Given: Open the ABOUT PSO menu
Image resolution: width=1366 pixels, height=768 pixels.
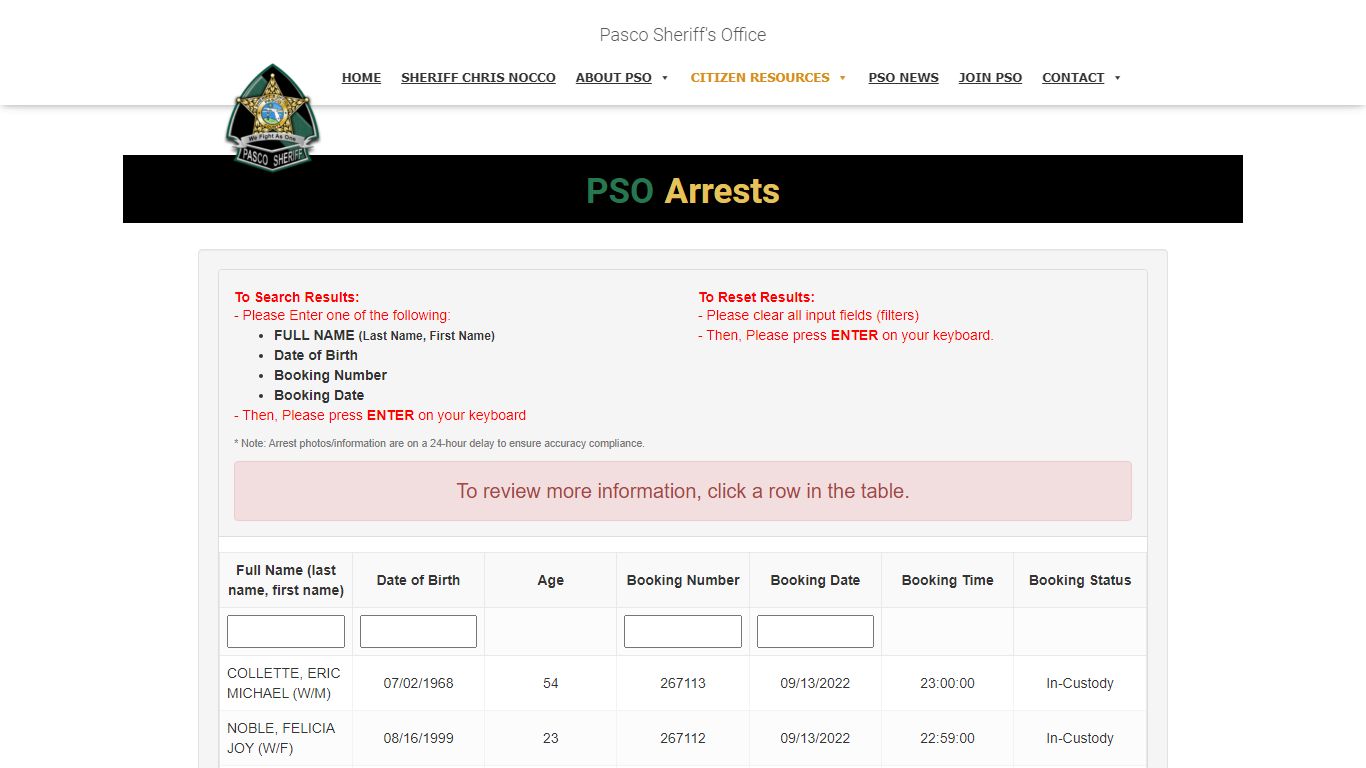Looking at the screenshot, I should click(613, 77).
